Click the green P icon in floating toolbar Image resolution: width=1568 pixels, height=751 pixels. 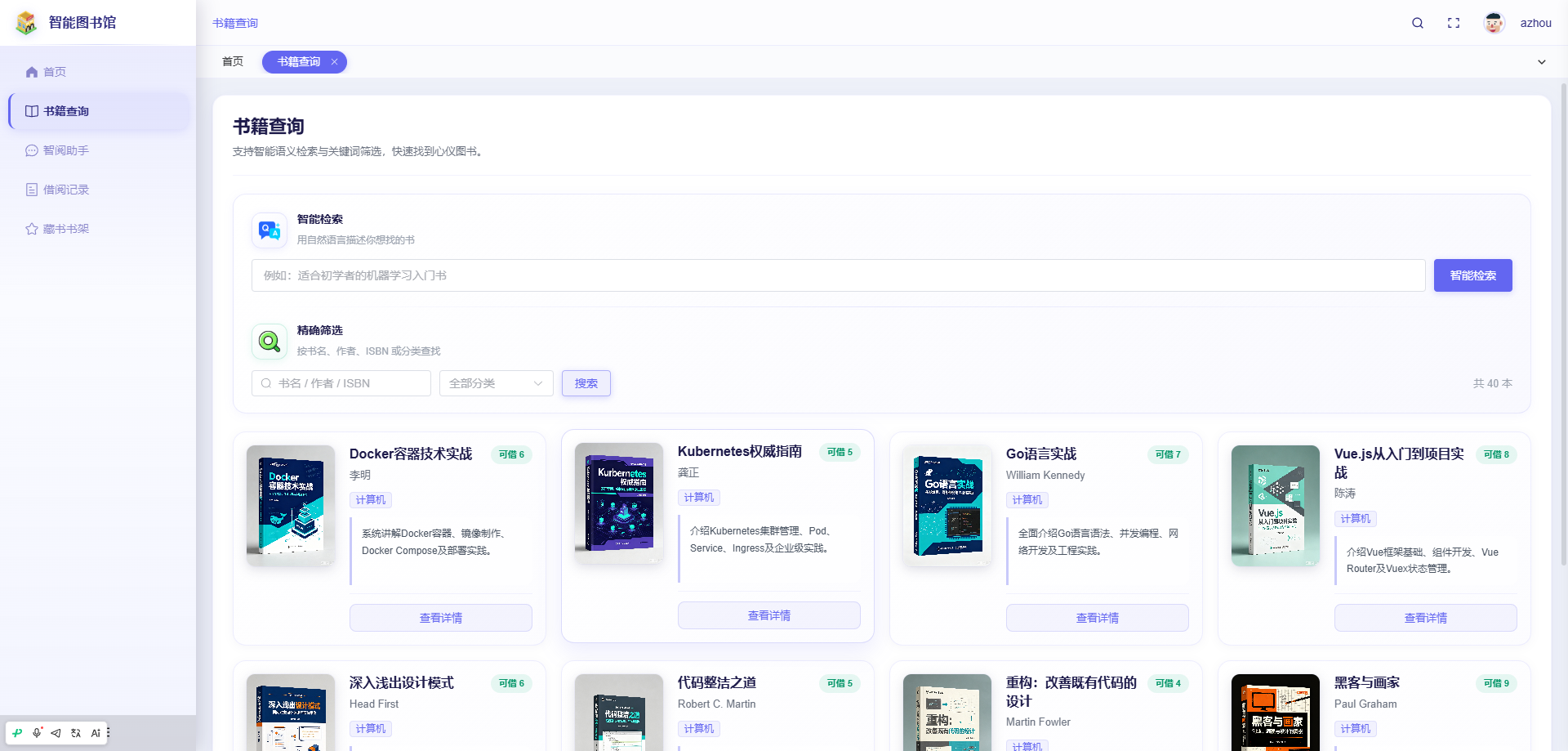[x=17, y=733]
